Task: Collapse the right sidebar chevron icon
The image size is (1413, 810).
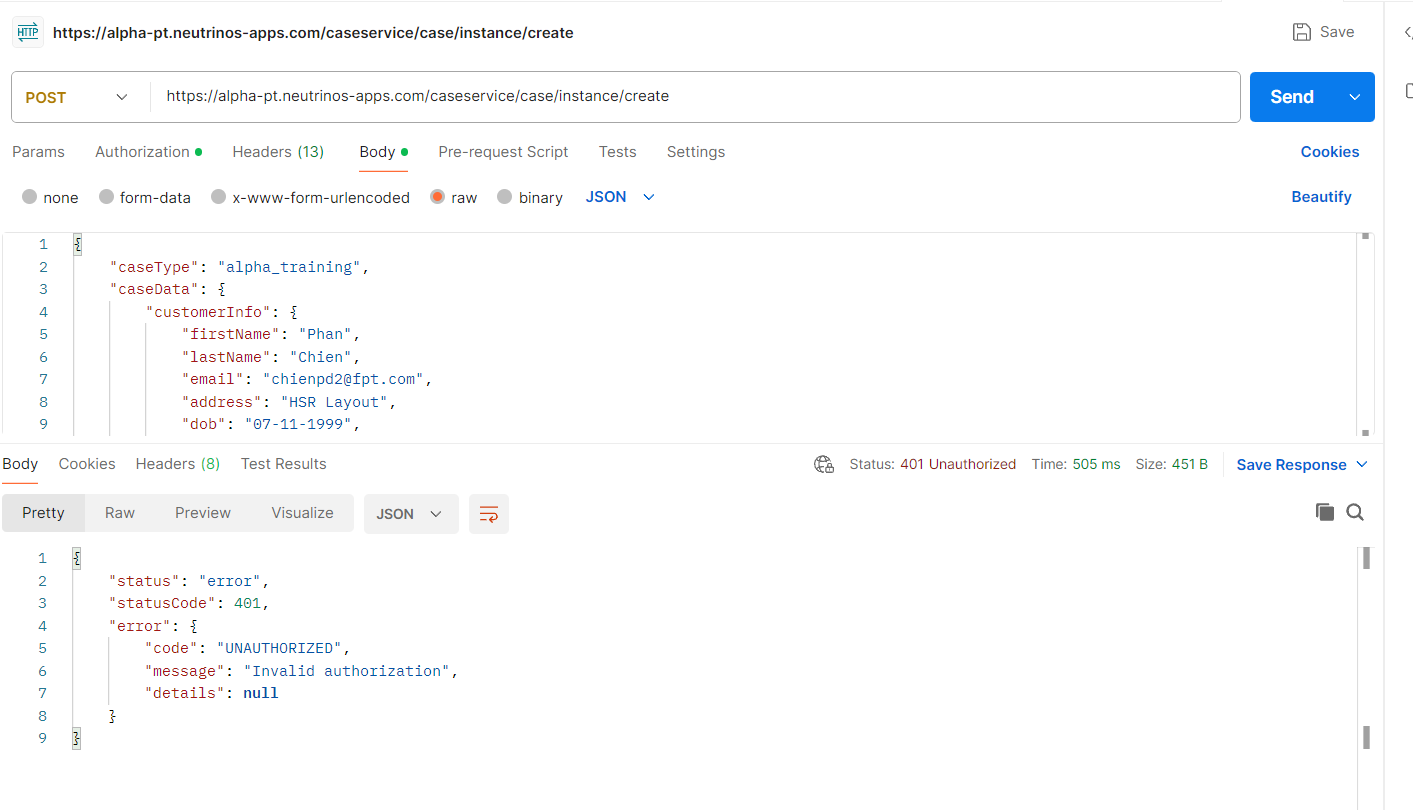Action: tap(1408, 33)
